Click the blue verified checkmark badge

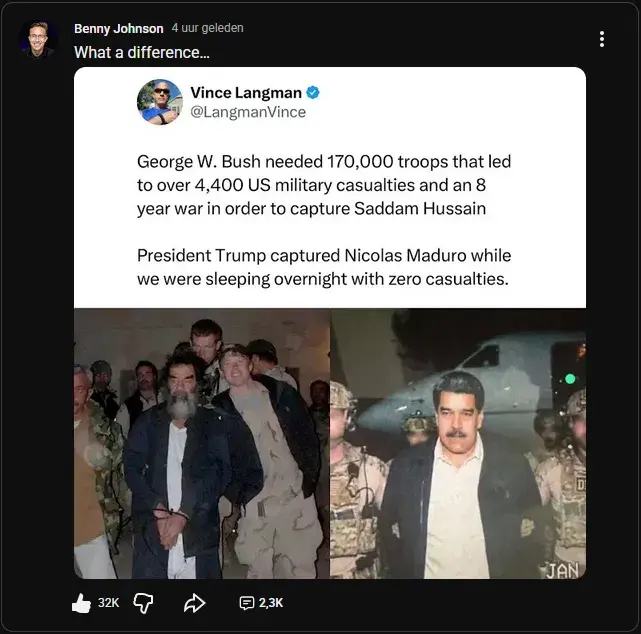coord(313,93)
